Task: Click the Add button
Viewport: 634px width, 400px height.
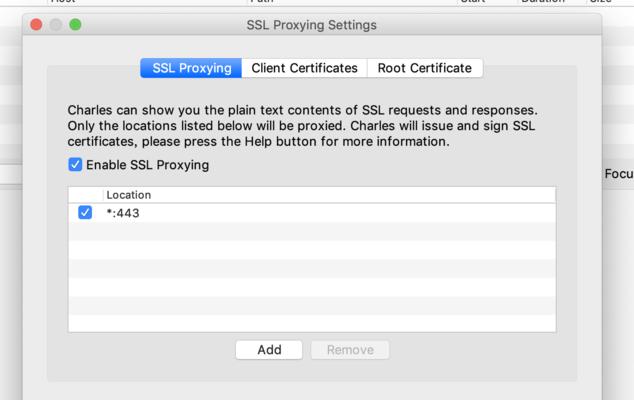Action: (269, 350)
